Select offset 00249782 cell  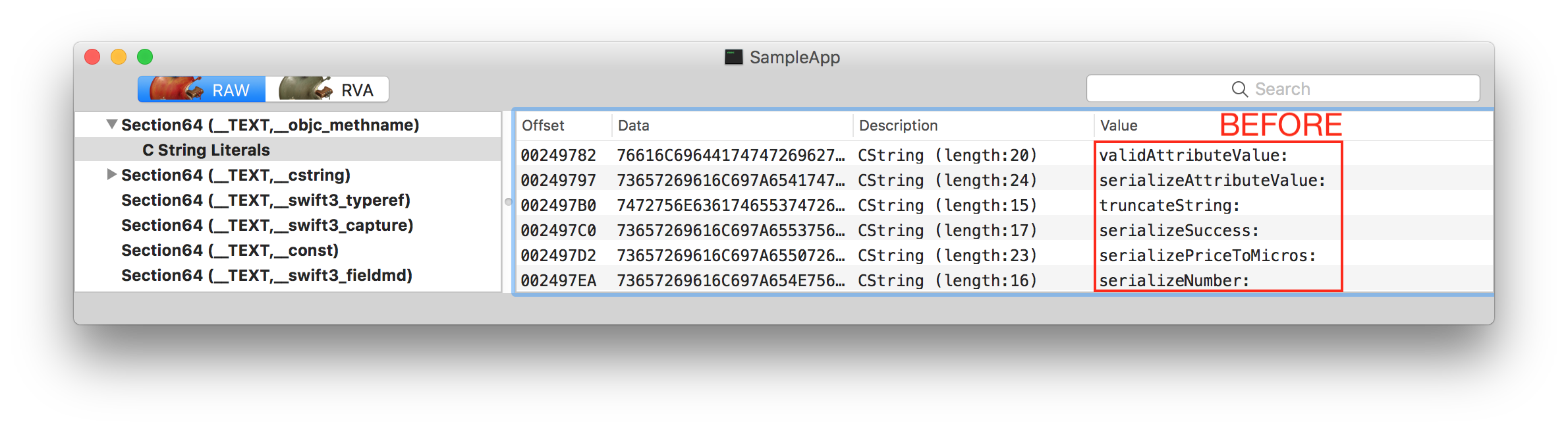pyautogui.click(x=558, y=155)
